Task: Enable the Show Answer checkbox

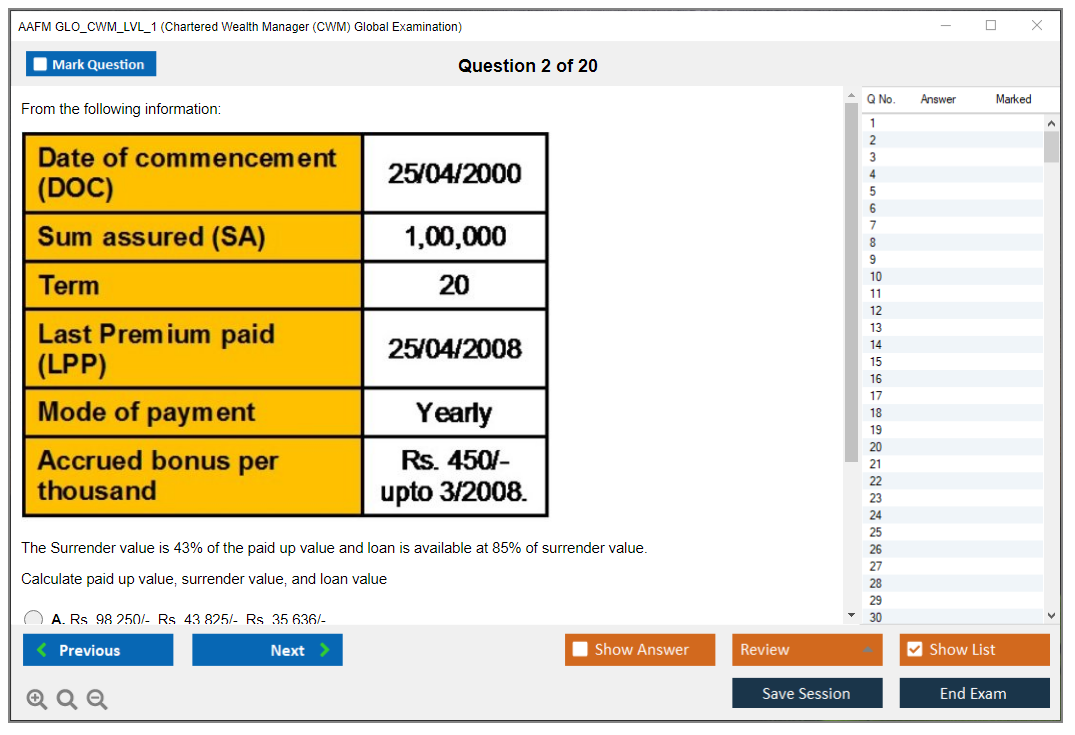Action: [x=581, y=650]
